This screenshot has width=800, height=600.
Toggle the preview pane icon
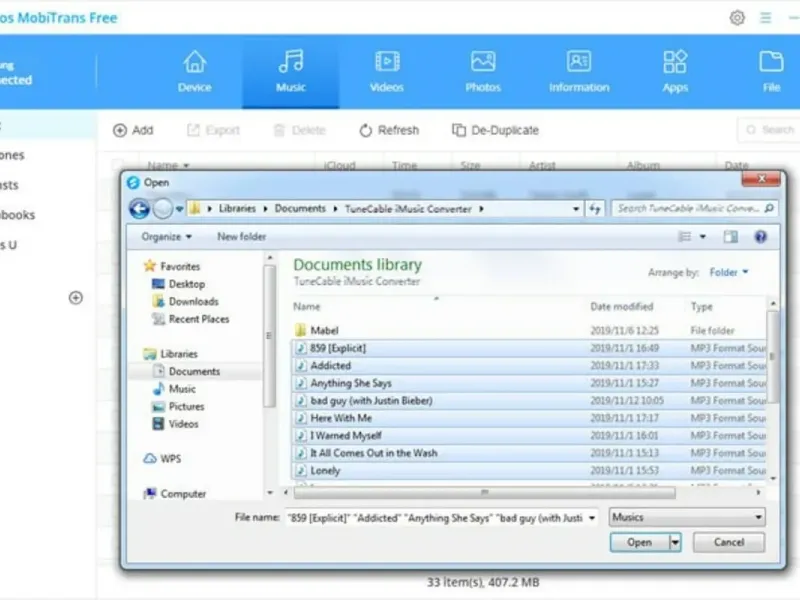[731, 237]
